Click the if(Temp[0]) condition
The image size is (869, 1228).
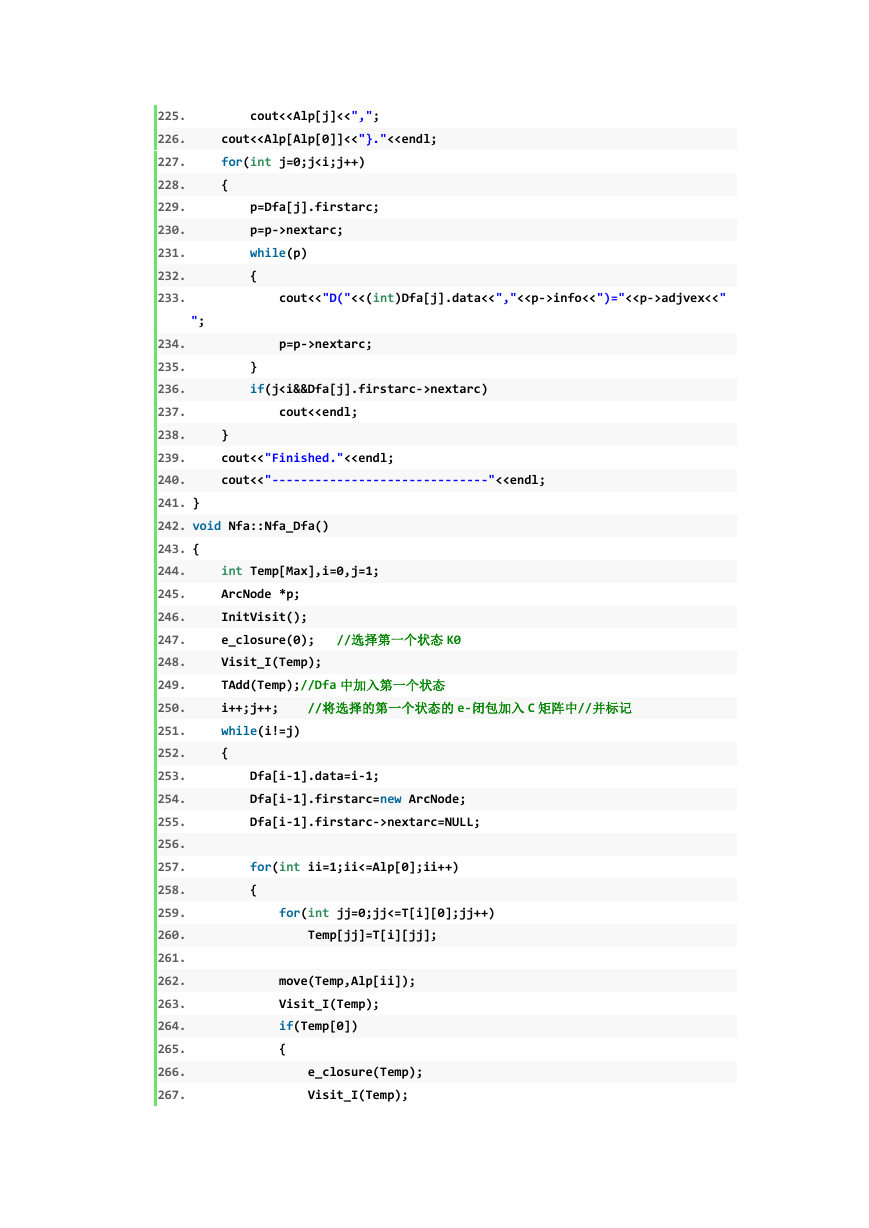(x=318, y=1026)
